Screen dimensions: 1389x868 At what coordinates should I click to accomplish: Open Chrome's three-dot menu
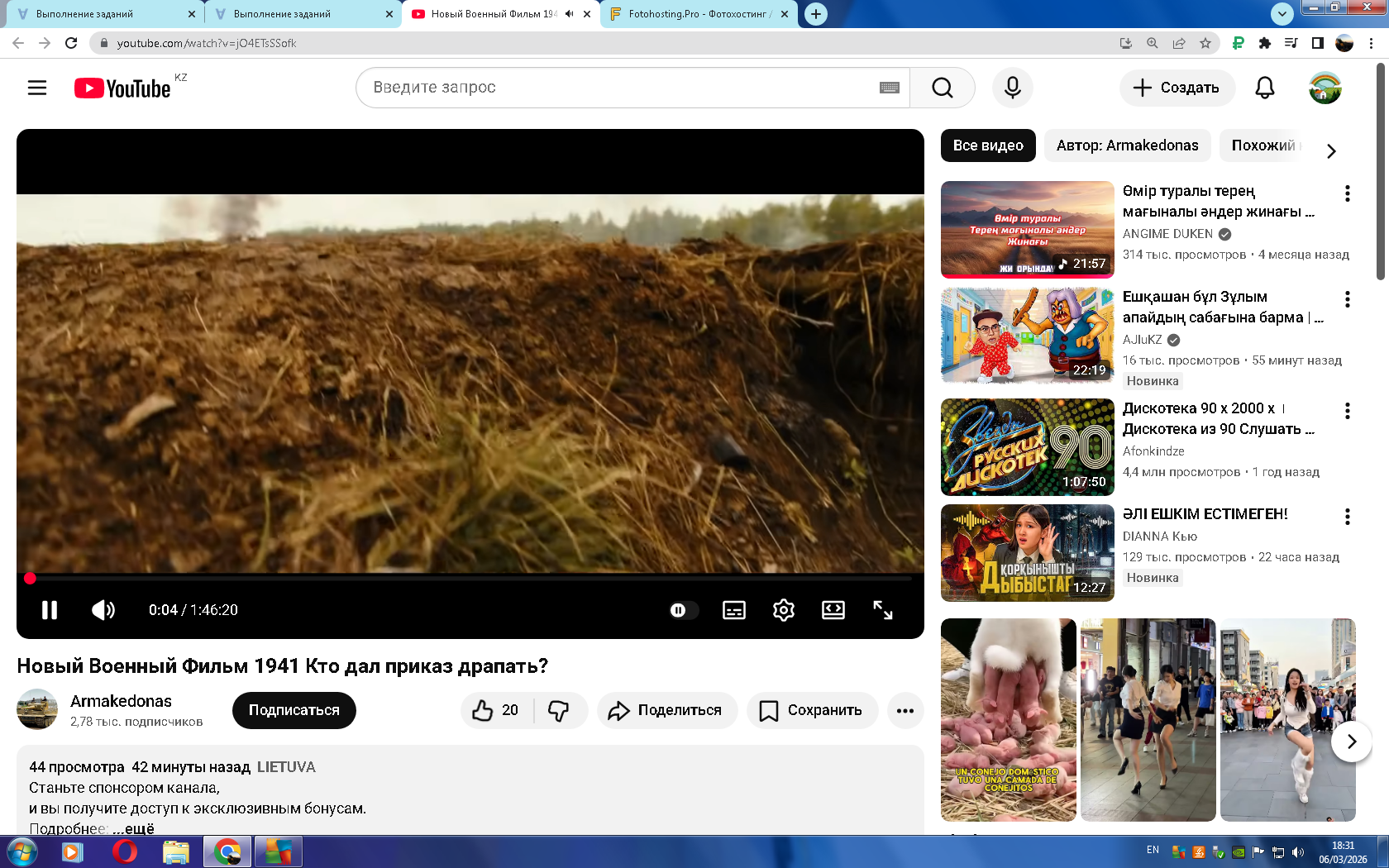[1372, 43]
